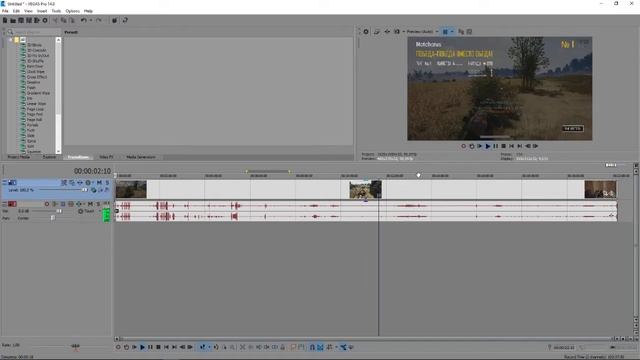
Task: Click Pause under the video preview
Action: pyautogui.click(x=496, y=146)
